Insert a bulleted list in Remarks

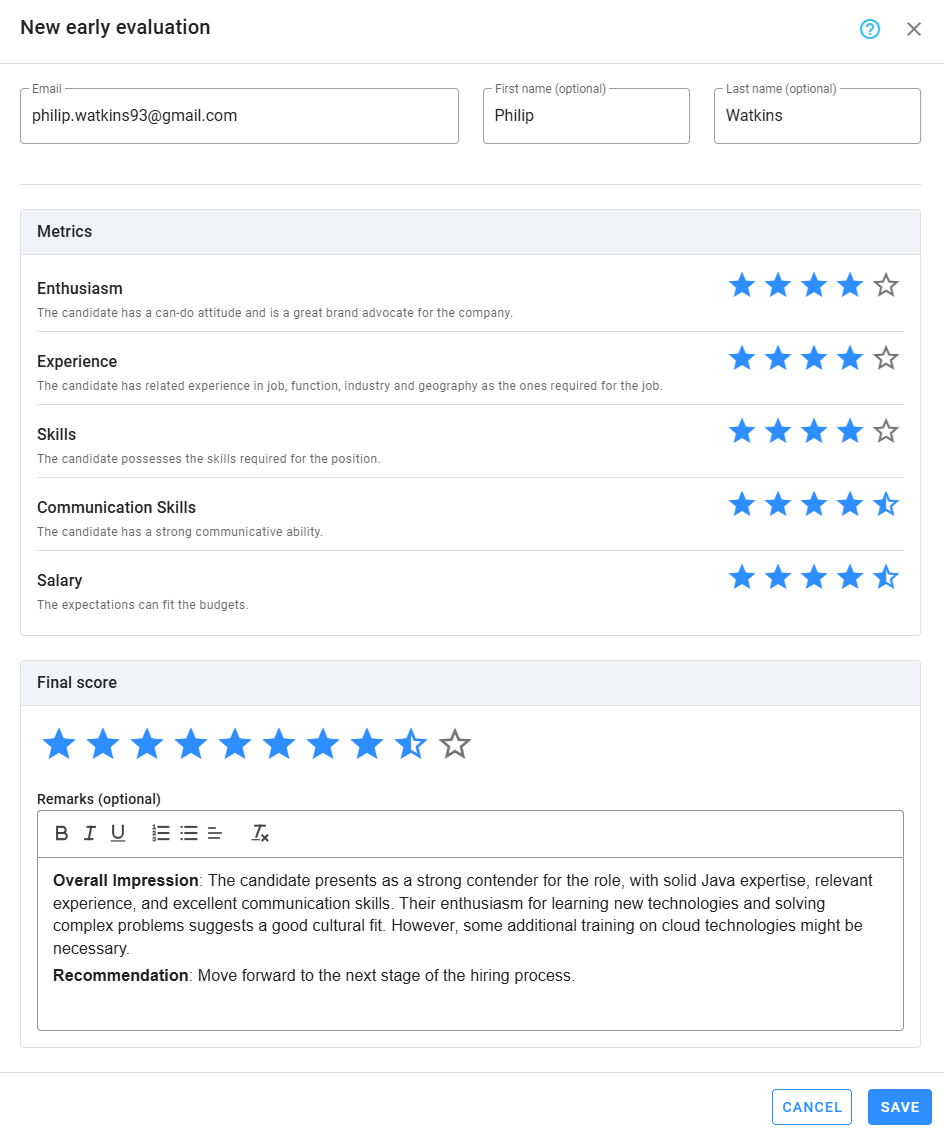coord(189,832)
